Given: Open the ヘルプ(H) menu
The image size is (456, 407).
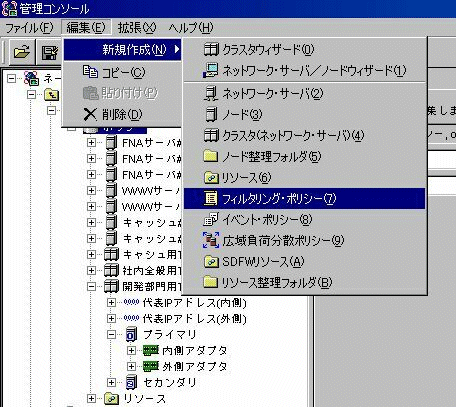Looking at the screenshot, I should [x=191, y=27].
